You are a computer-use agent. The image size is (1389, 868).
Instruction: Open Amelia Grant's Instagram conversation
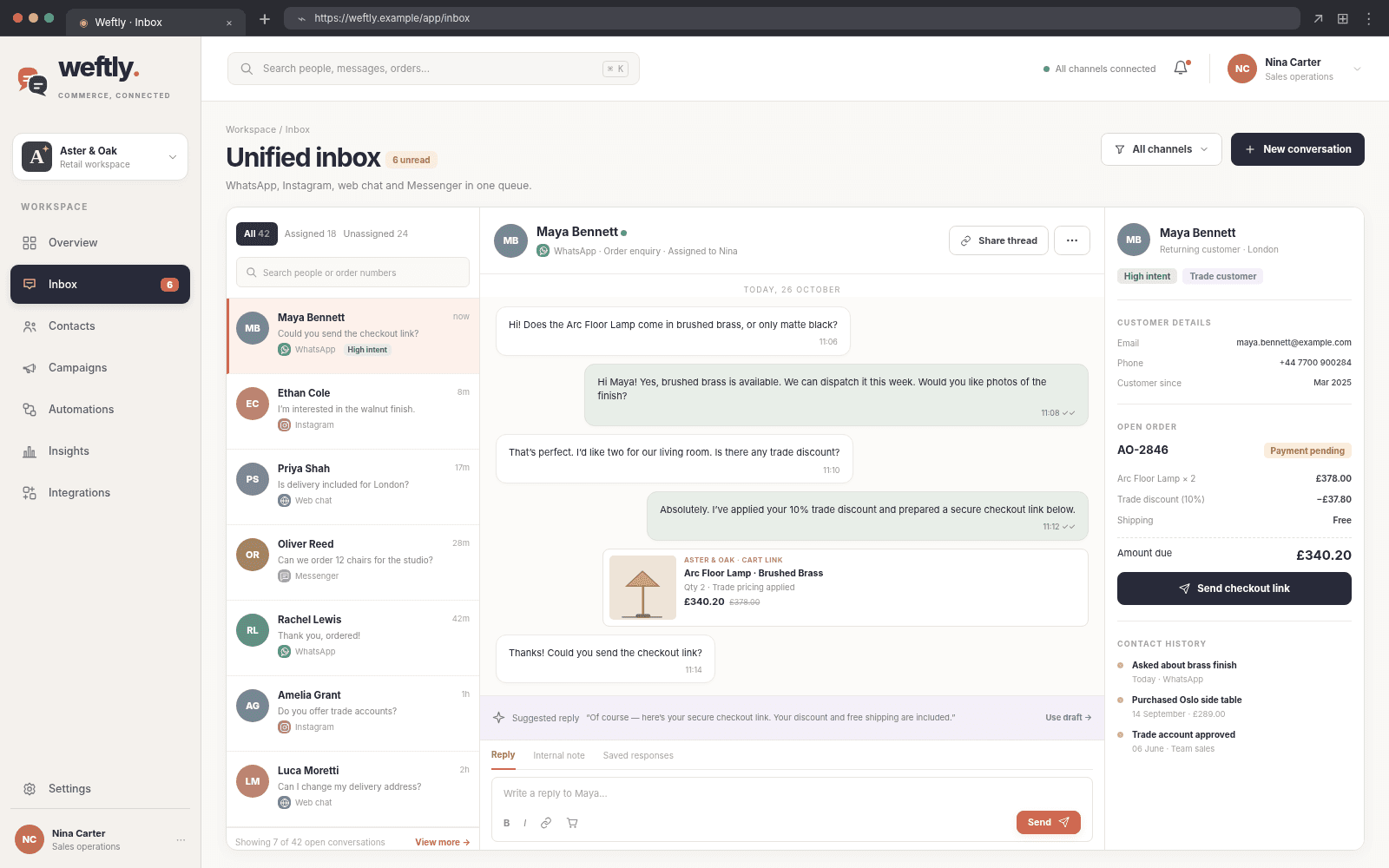[352, 713]
